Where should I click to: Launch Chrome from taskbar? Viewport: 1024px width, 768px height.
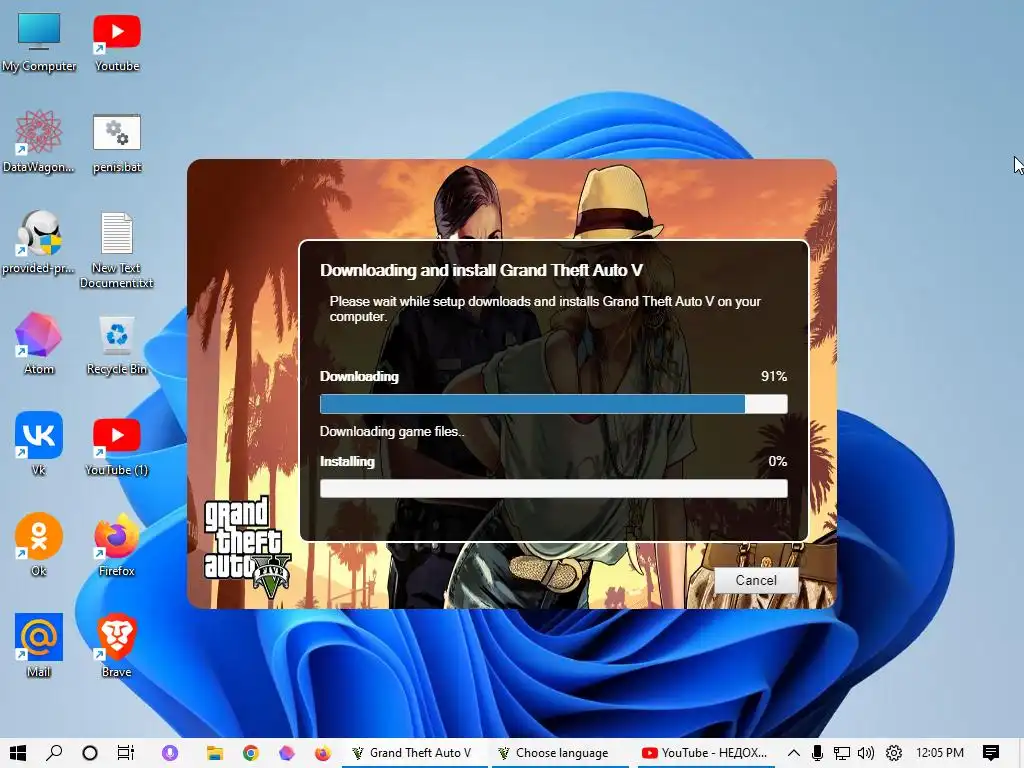coord(251,753)
